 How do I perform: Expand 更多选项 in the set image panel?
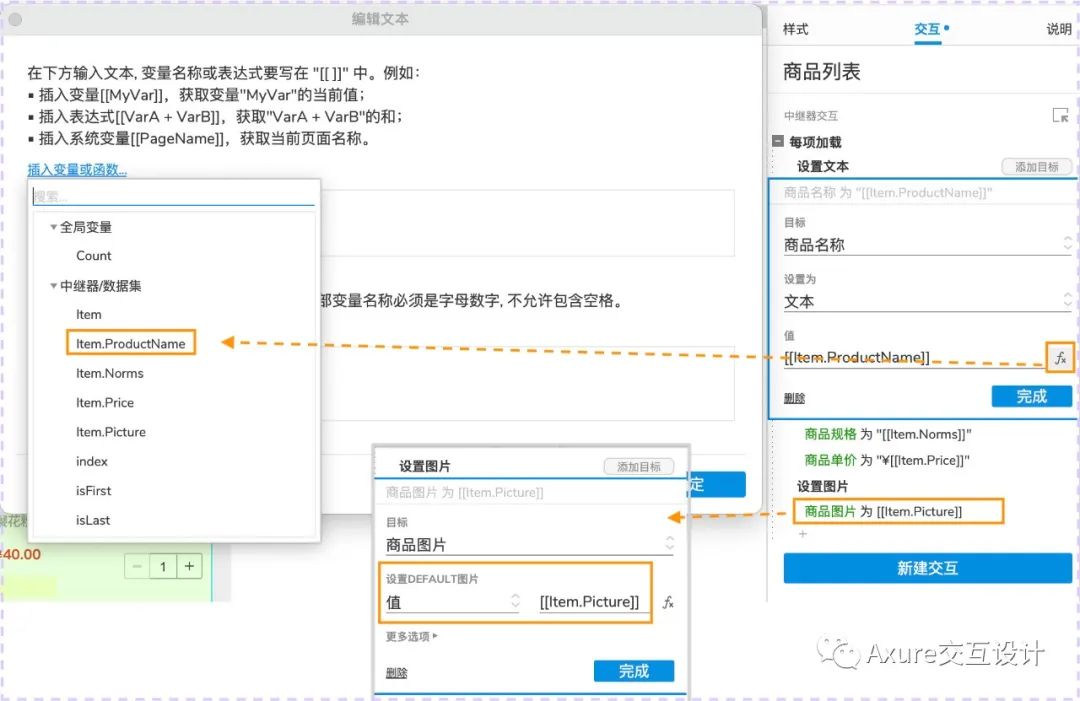click(411, 636)
